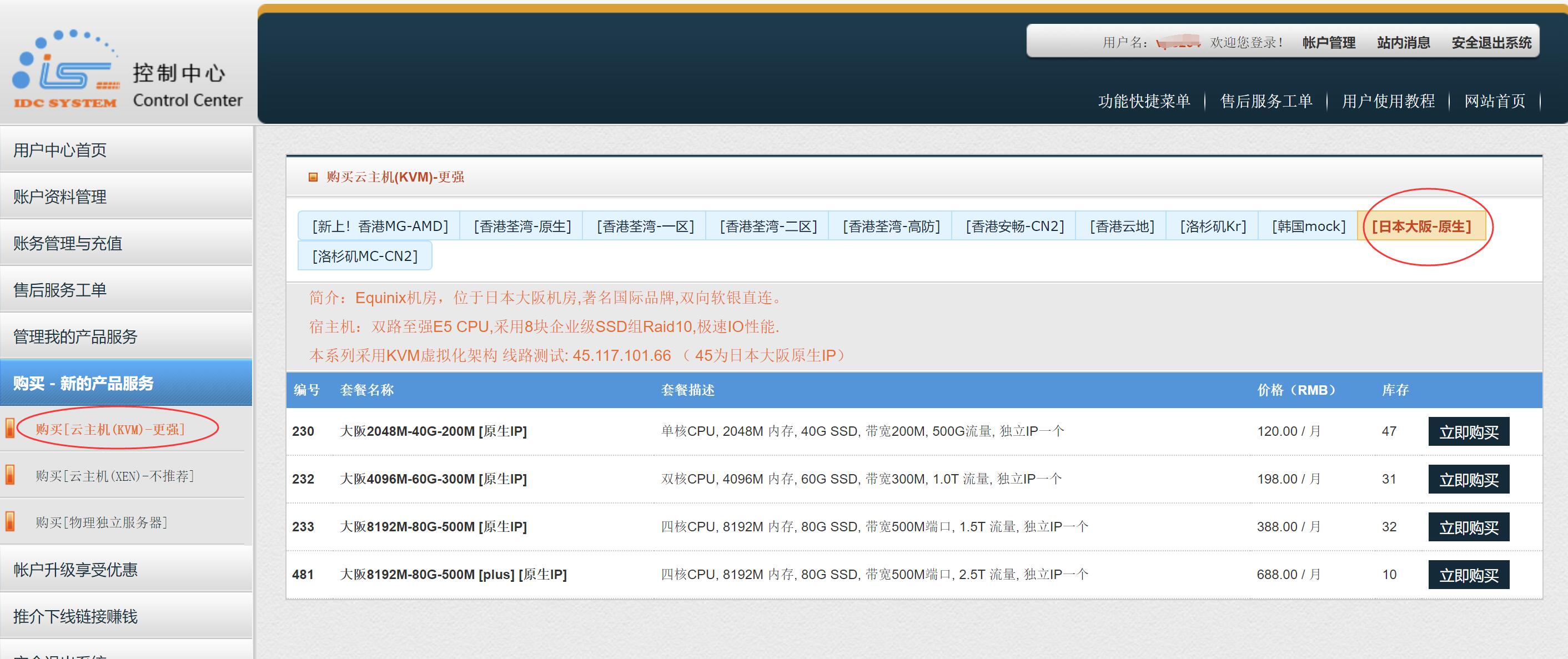Click plan name 大阪4096M-60G-300M [原生IP]

[x=434, y=479]
